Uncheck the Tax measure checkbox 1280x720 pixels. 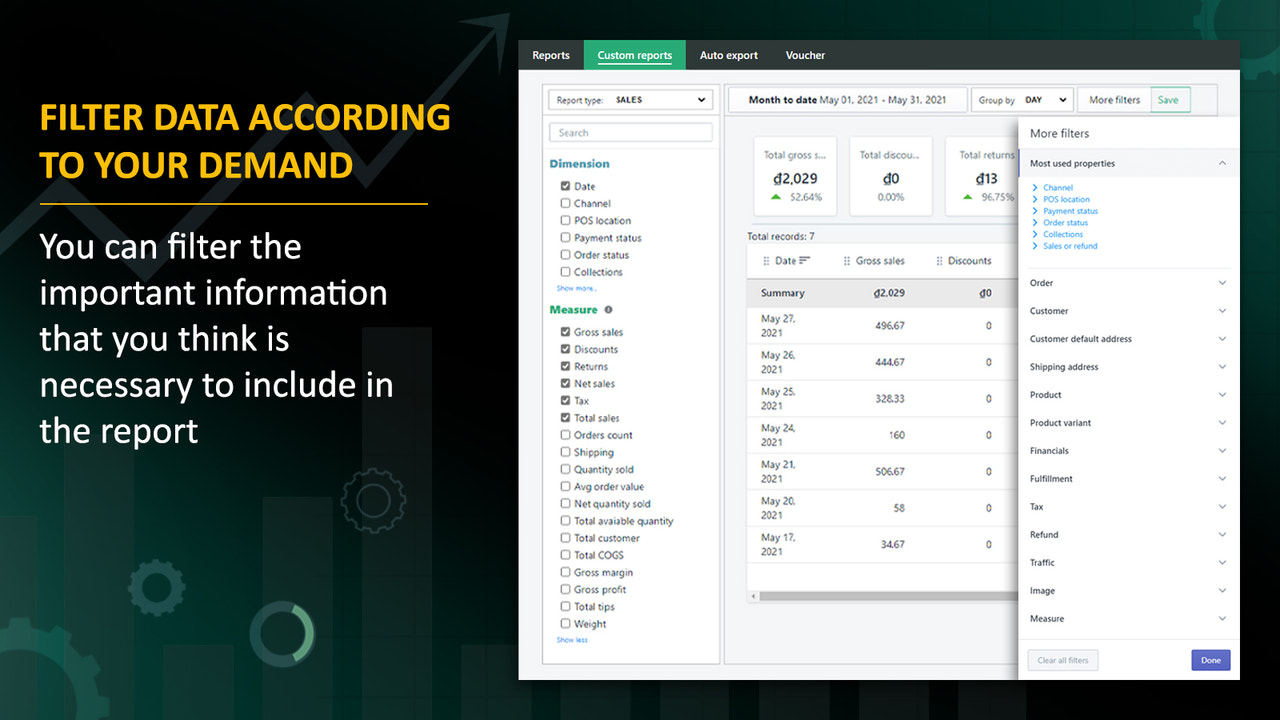(565, 401)
